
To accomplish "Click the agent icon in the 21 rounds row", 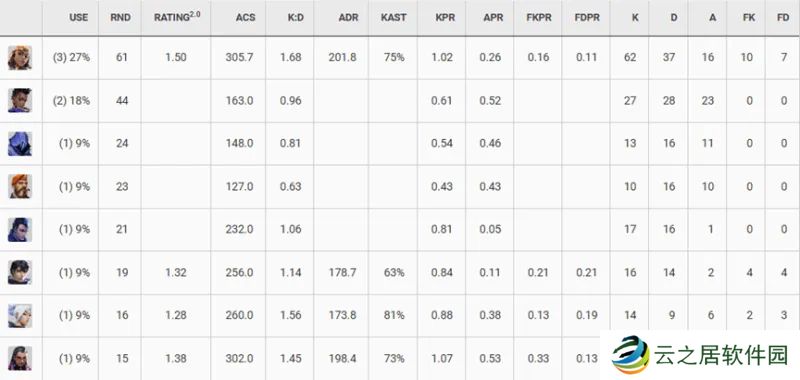I will 20,230.
